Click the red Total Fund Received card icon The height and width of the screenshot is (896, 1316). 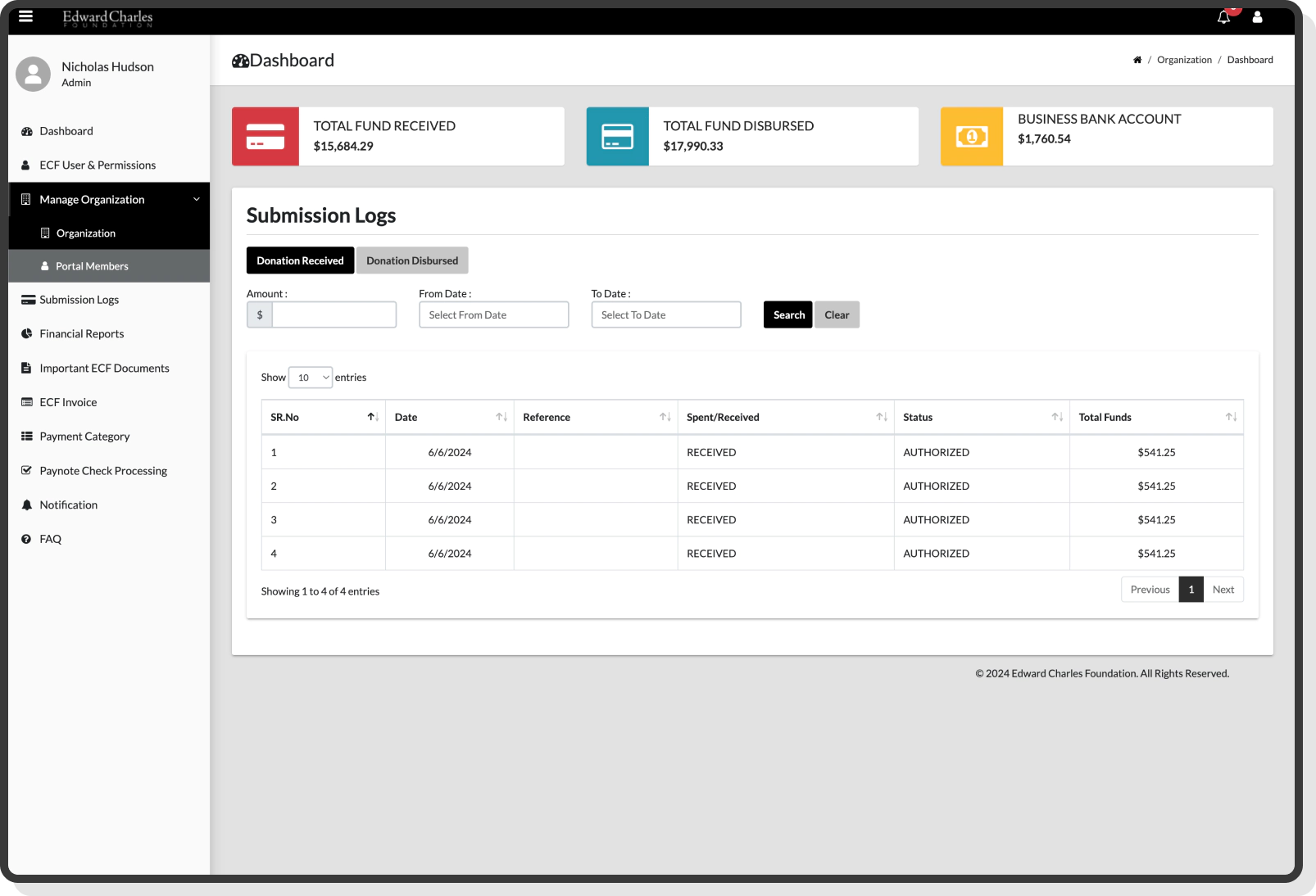(265, 137)
